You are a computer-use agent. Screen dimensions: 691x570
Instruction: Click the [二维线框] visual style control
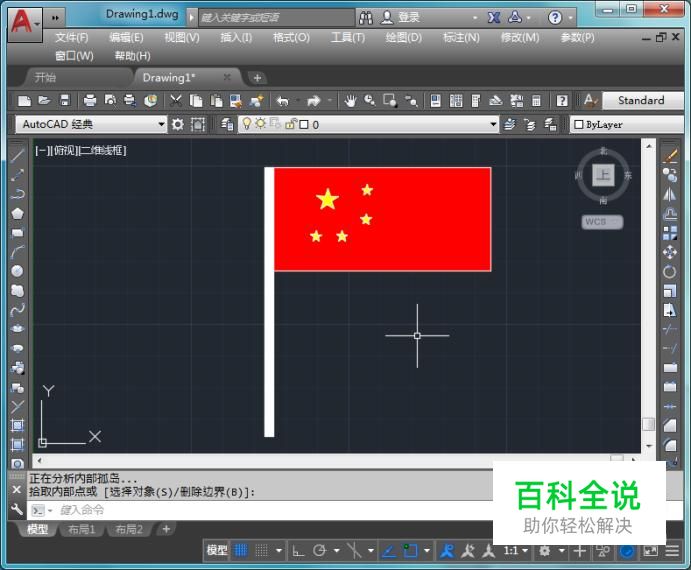(x=102, y=150)
